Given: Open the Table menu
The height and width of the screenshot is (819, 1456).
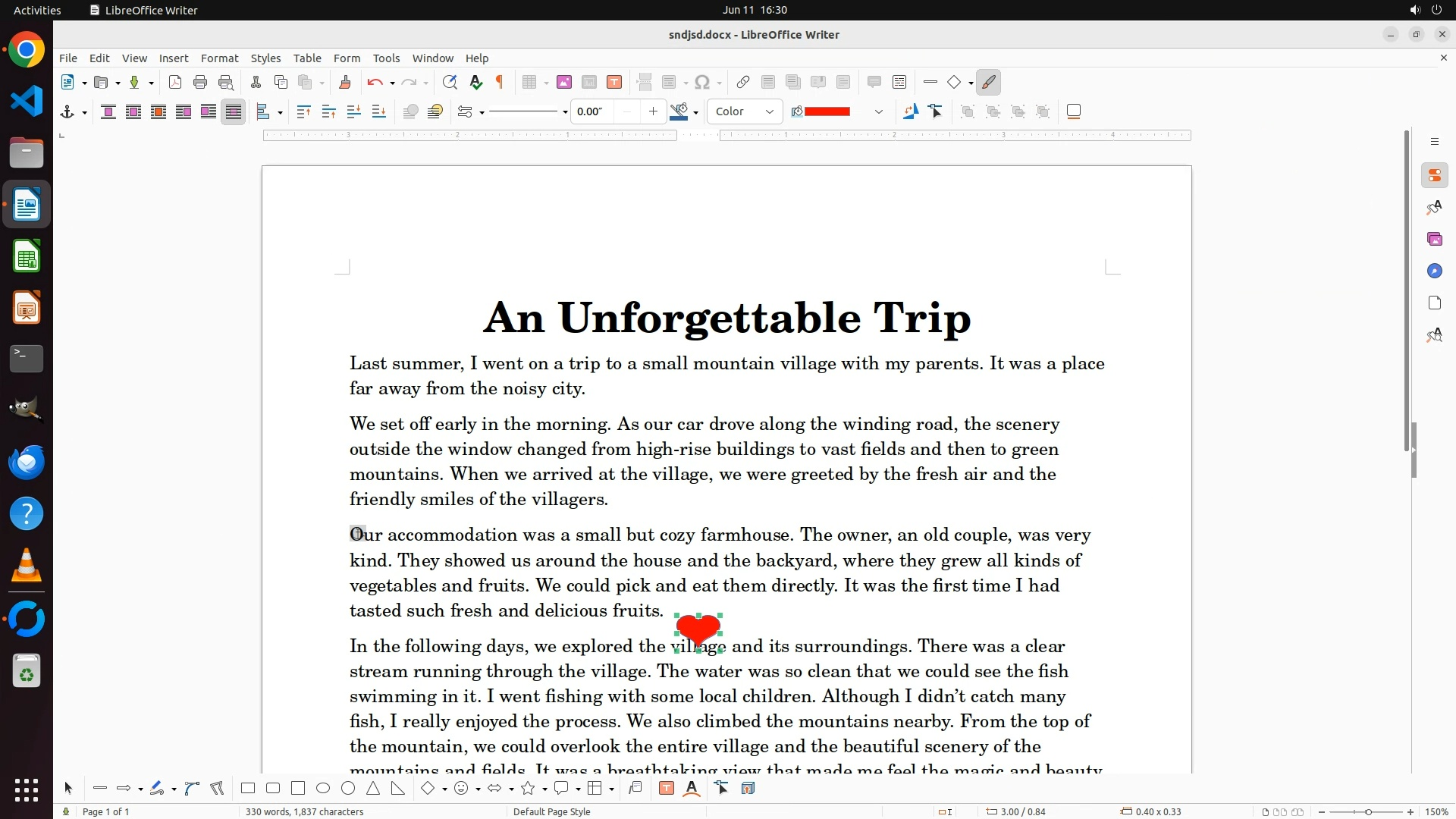Looking at the screenshot, I should click(x=307, y=58).
